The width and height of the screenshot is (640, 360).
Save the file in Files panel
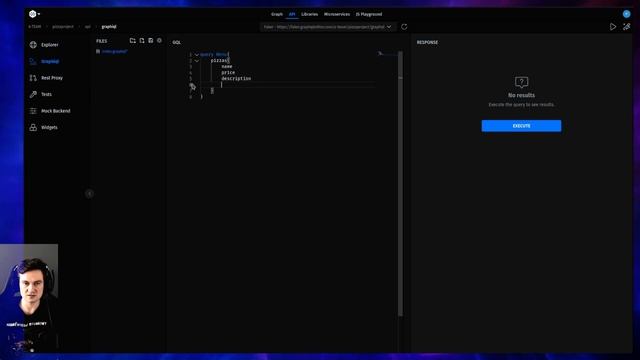click(x=151, y=40)
